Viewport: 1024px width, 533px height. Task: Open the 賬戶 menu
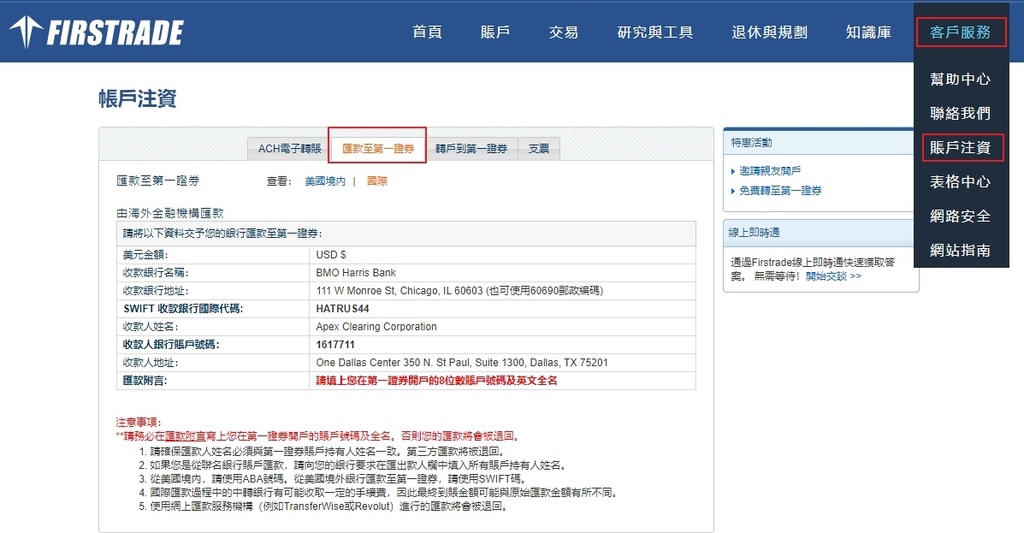495,32
